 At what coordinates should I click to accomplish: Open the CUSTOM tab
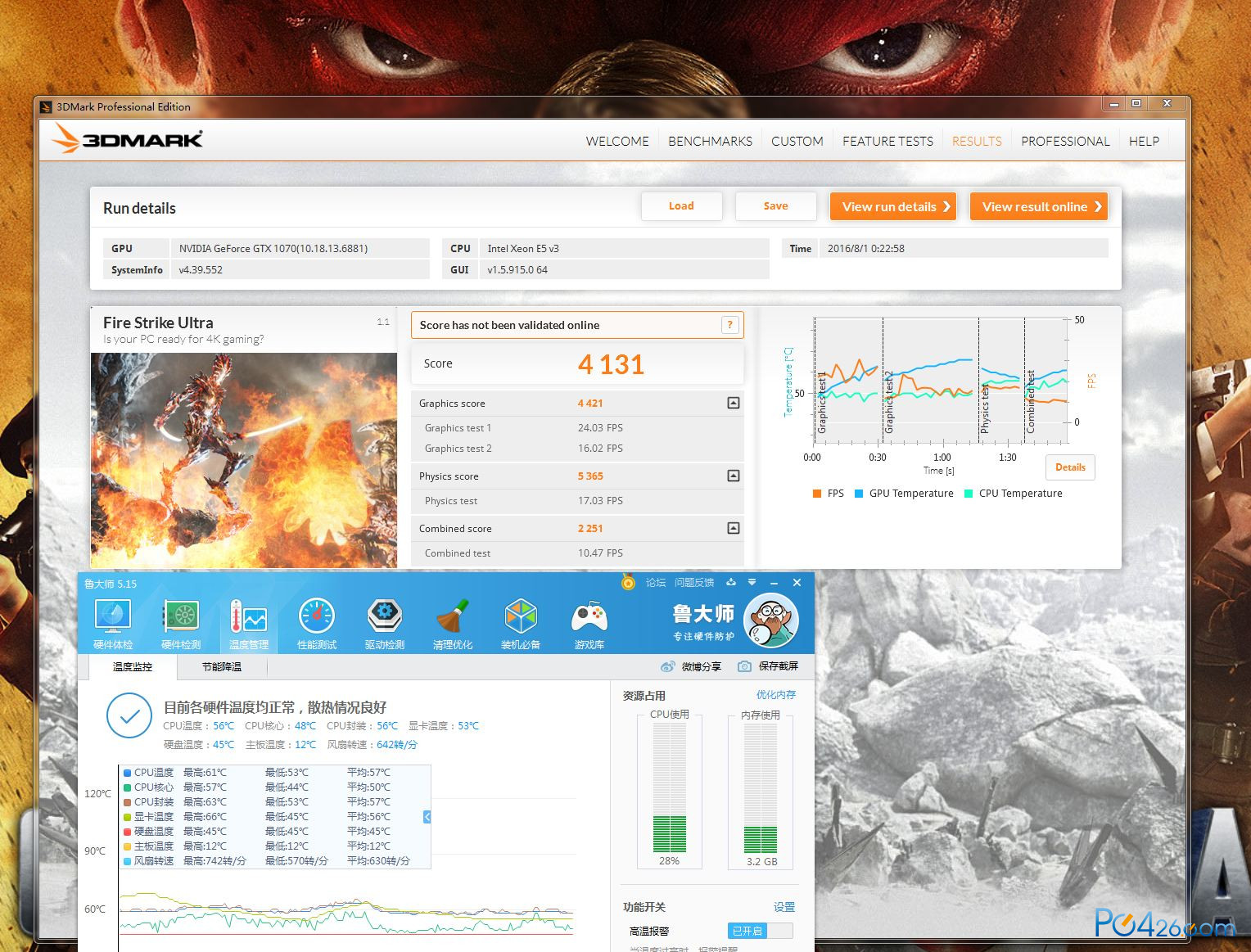pyautogui.click(x=797, y=142)
